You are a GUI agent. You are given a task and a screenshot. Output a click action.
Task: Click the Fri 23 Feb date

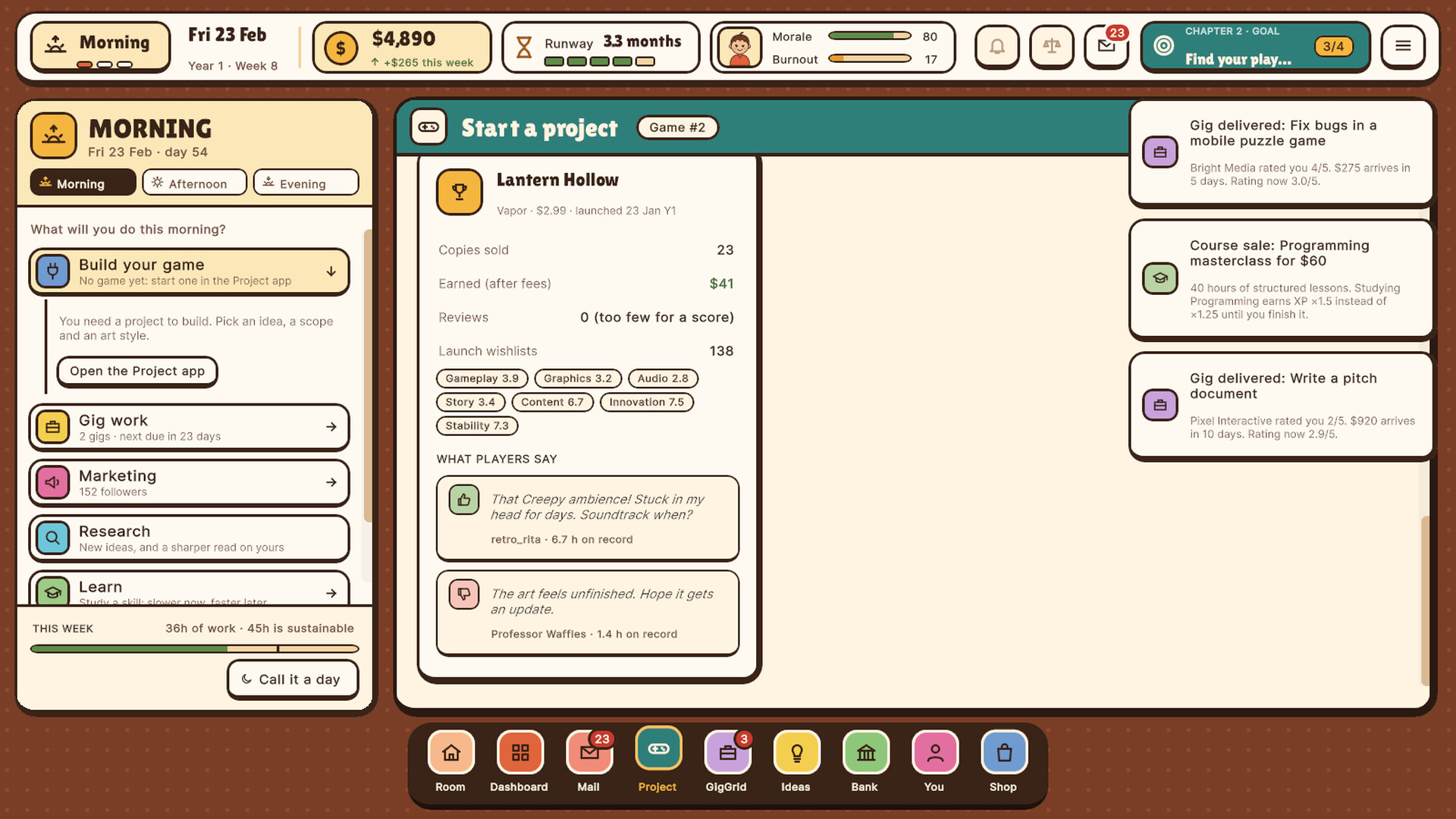pyautogui.click(x=227, y=35)
